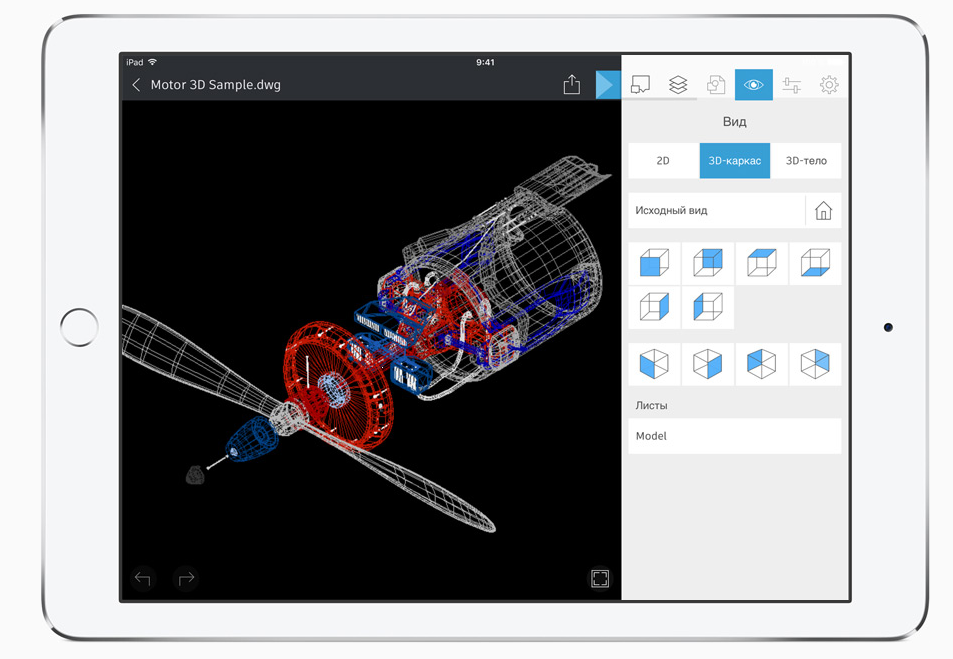The image size is (953, 659).
Task: Tap the Wi-Fi status icon
Action: [153, 62]
